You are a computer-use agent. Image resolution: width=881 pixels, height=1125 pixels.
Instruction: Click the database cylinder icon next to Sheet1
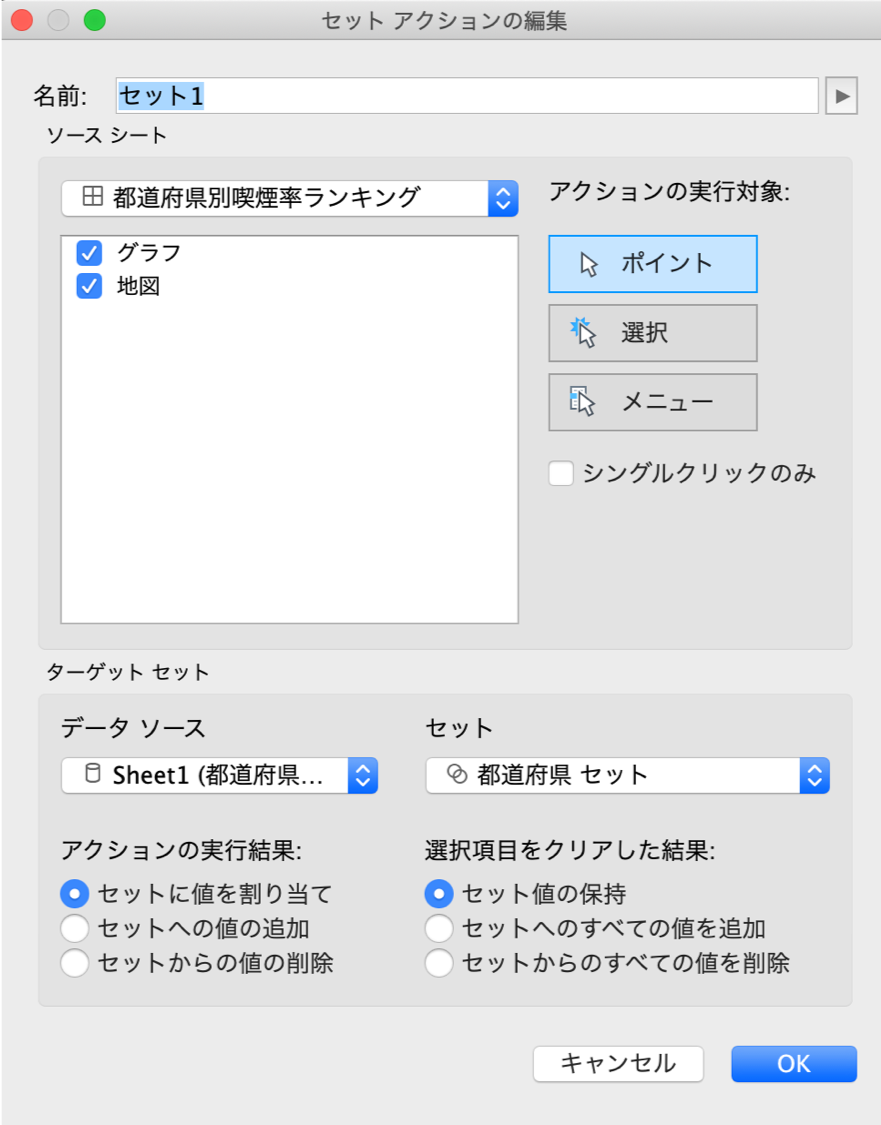pos(92,774)
